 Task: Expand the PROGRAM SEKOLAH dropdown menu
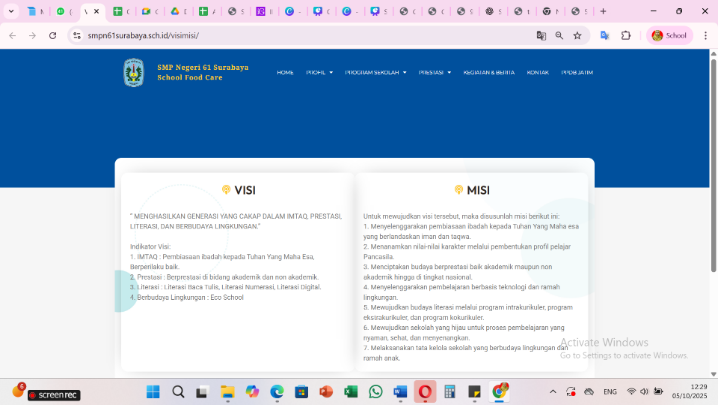[x=375, y=73]
